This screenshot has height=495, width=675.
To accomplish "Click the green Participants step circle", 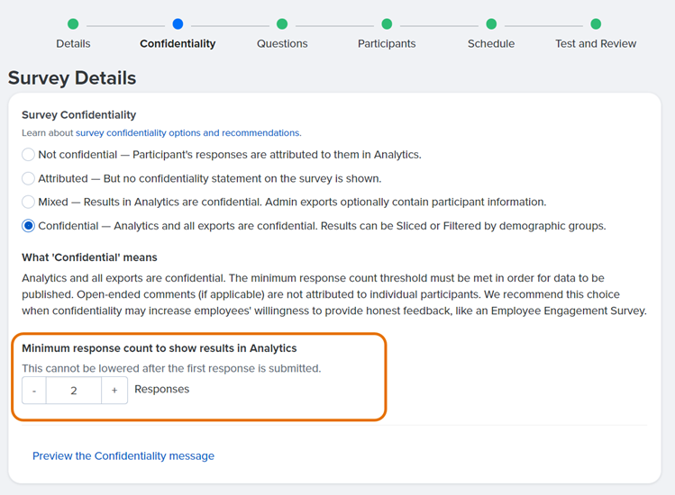I will coord(387,24).
